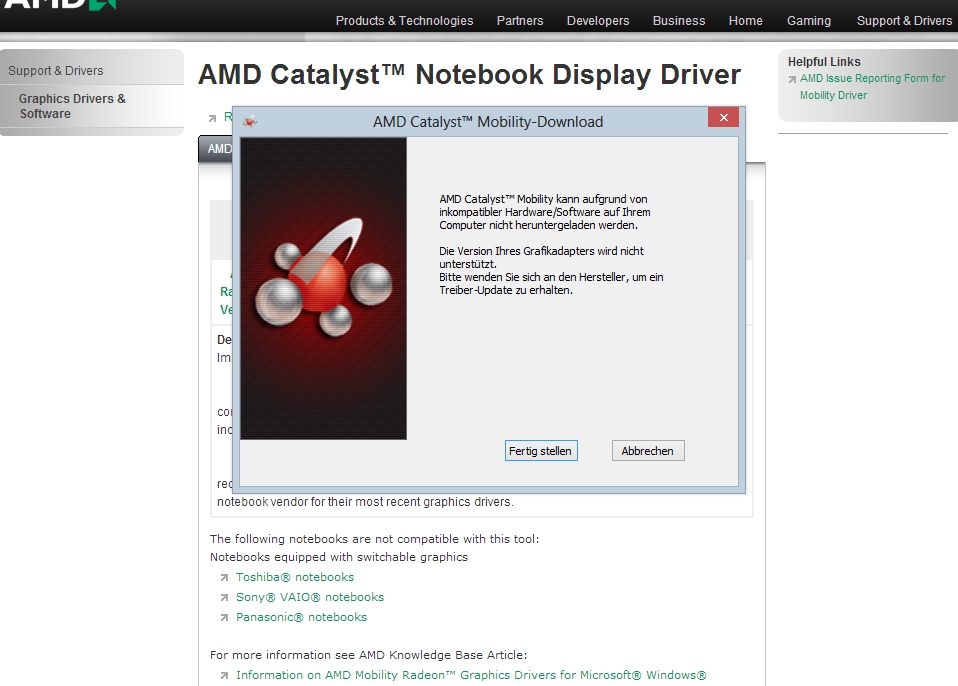958x686 pixels.
Task: Click text 'Notebooks equipped with switchable graphics'
Action: [x=338, y=557]
